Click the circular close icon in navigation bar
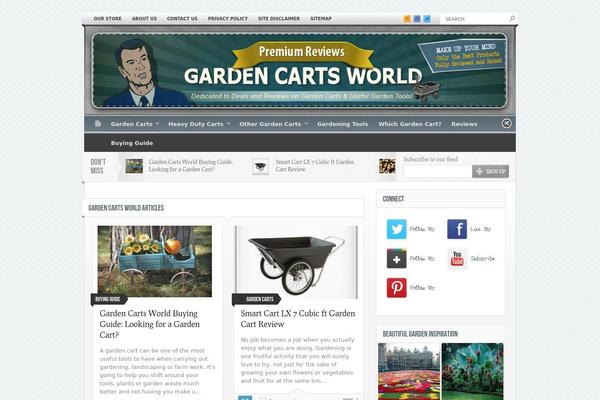The width and height of the screenshot is (600, 400). click(x=506, y=123)
